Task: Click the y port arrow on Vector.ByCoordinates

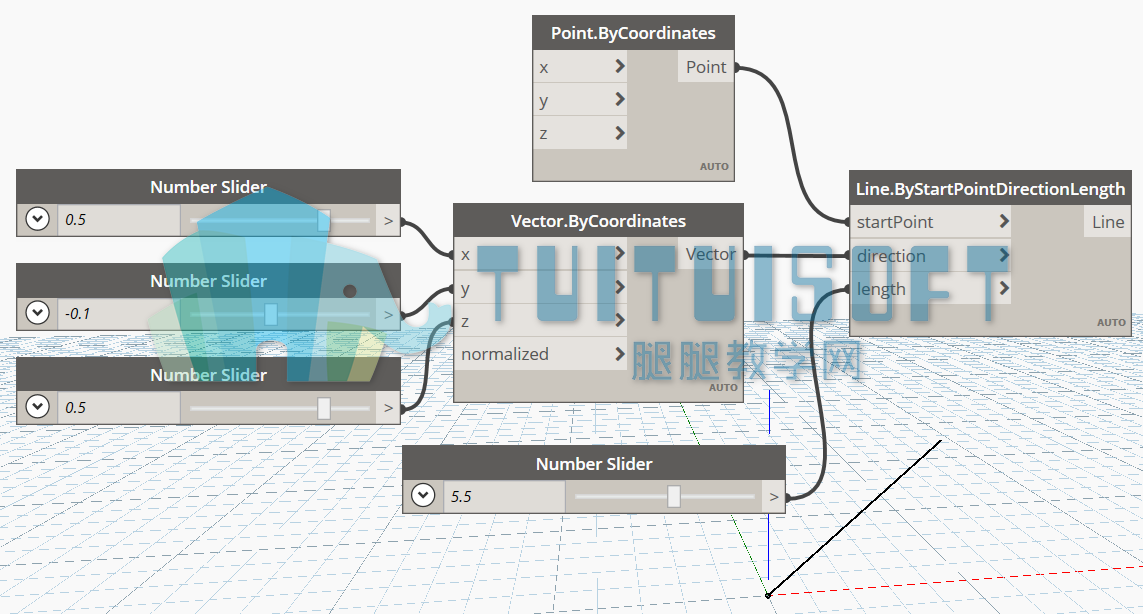Action: coord(620,287)
